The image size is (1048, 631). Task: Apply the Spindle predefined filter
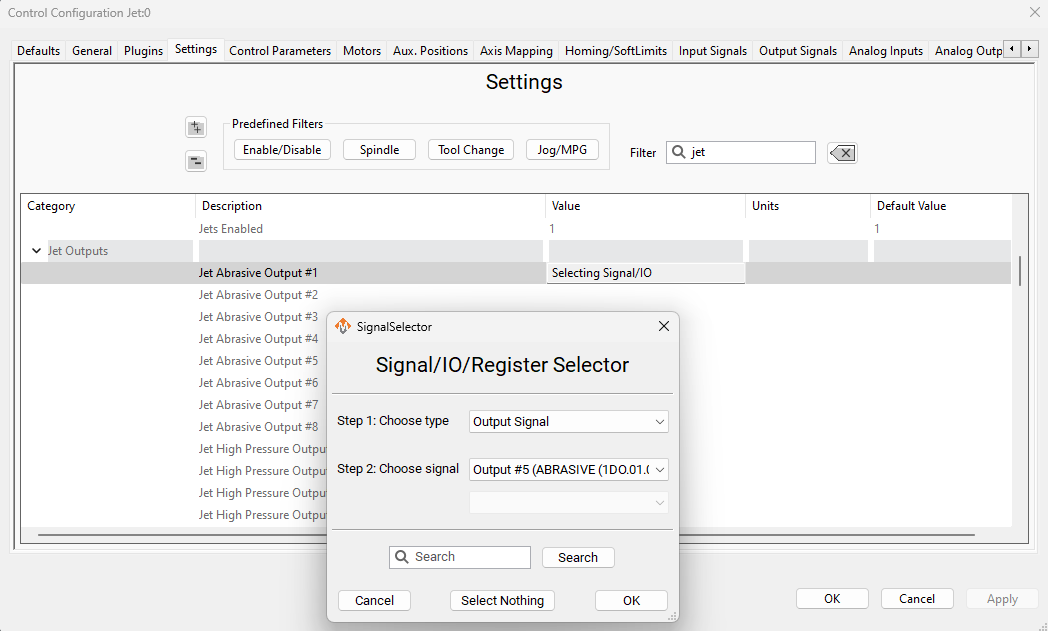click(x=379, y=150)
